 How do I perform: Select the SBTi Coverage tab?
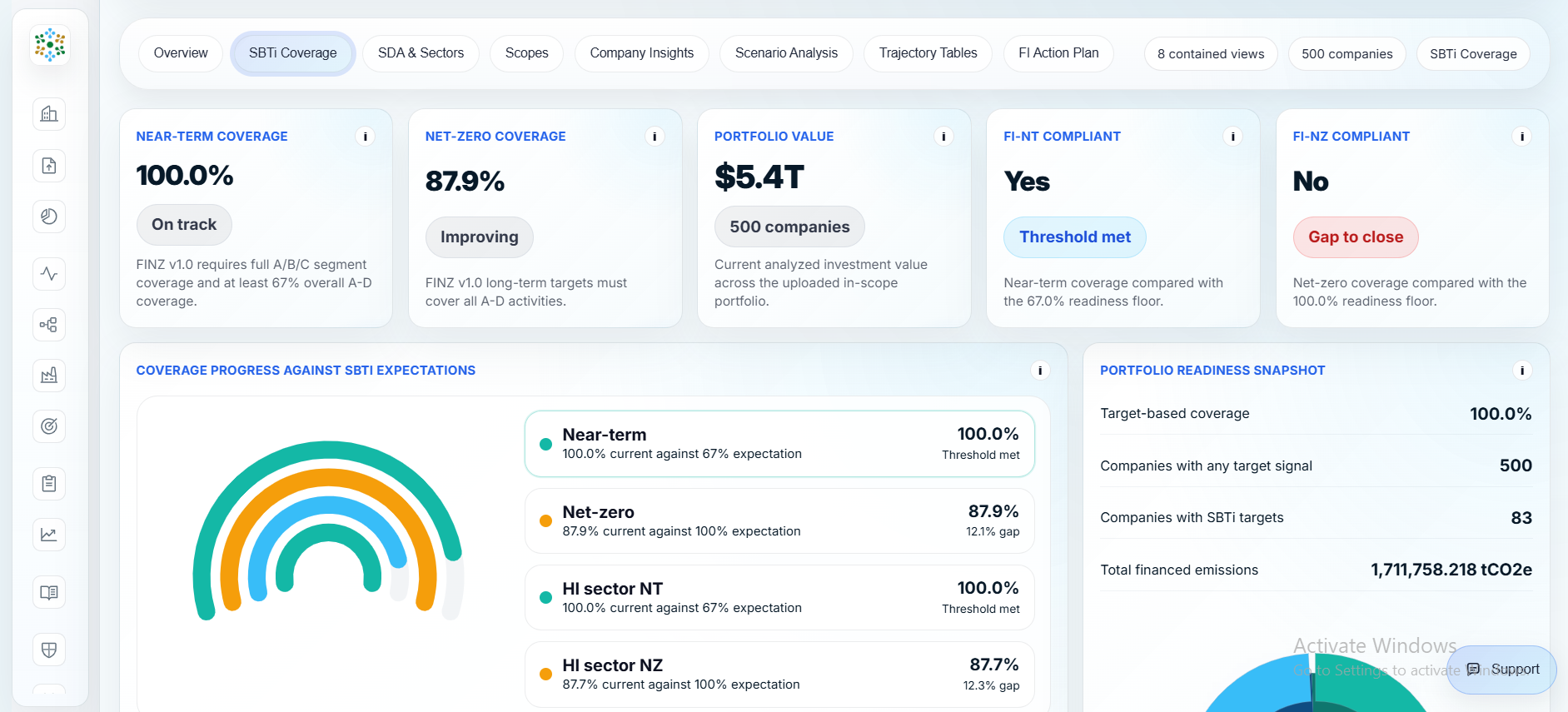(293, 53)
